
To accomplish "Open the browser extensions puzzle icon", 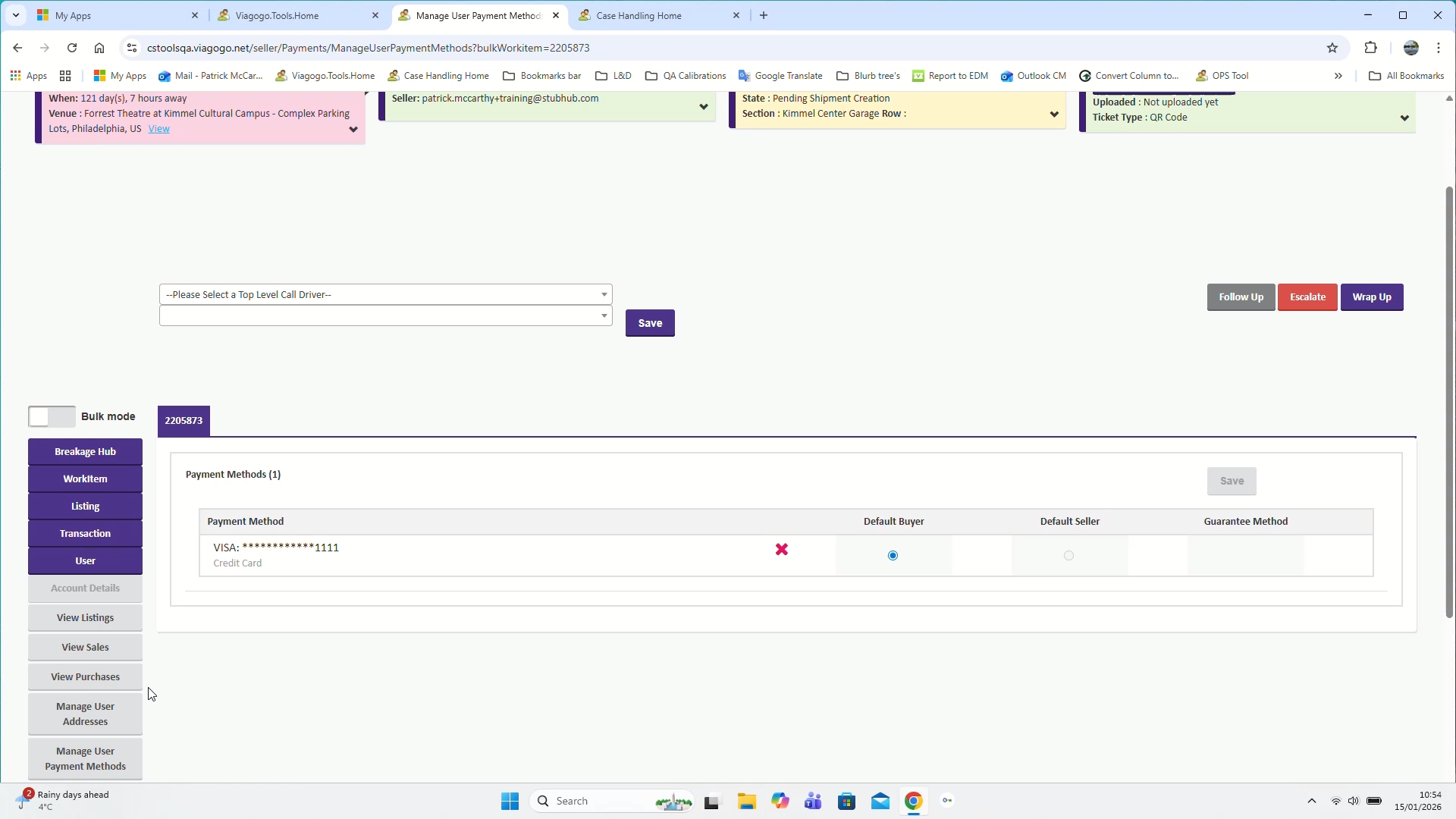I will tap(1370, 48).
